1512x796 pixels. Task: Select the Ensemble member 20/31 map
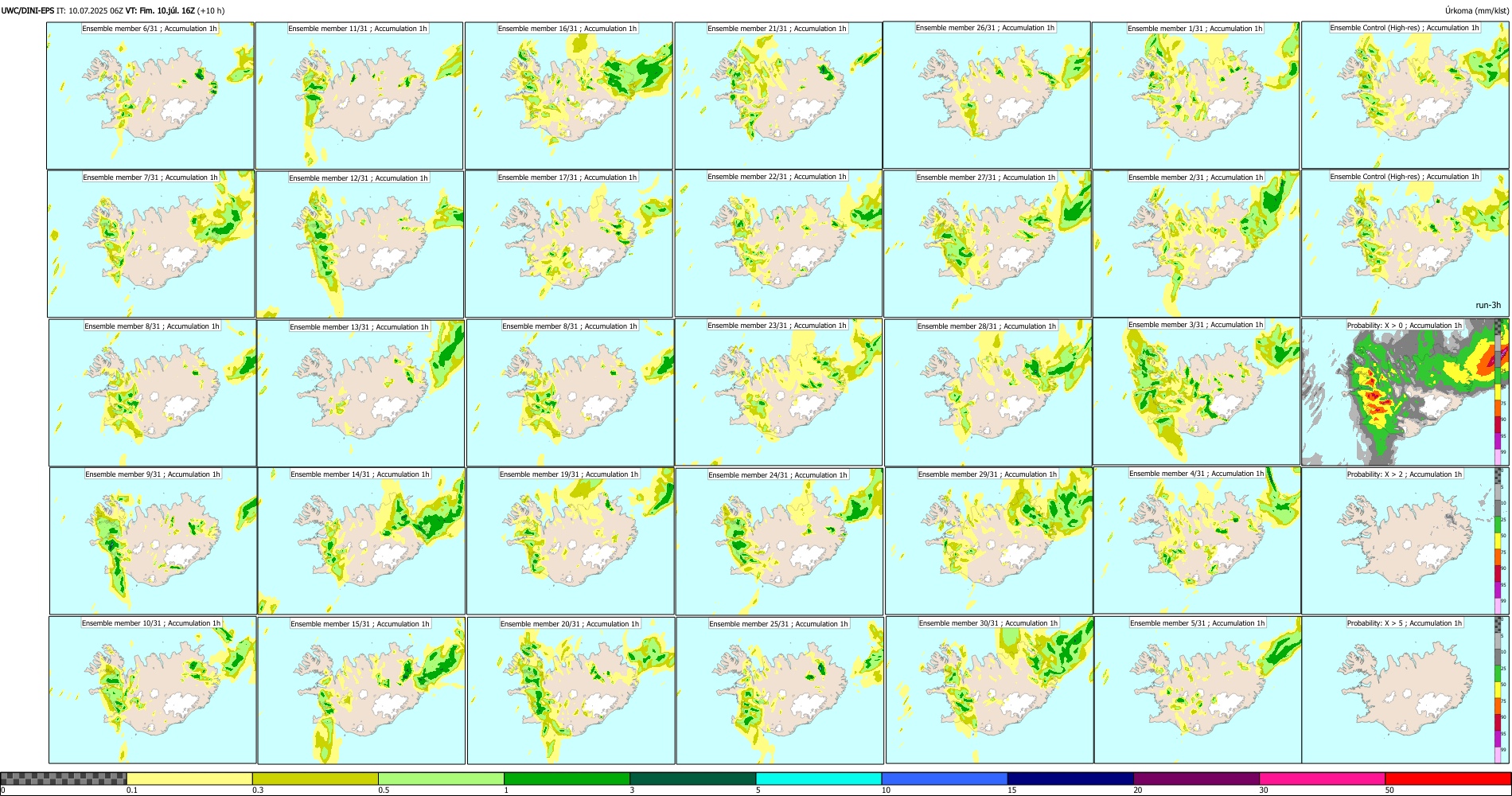571,690
